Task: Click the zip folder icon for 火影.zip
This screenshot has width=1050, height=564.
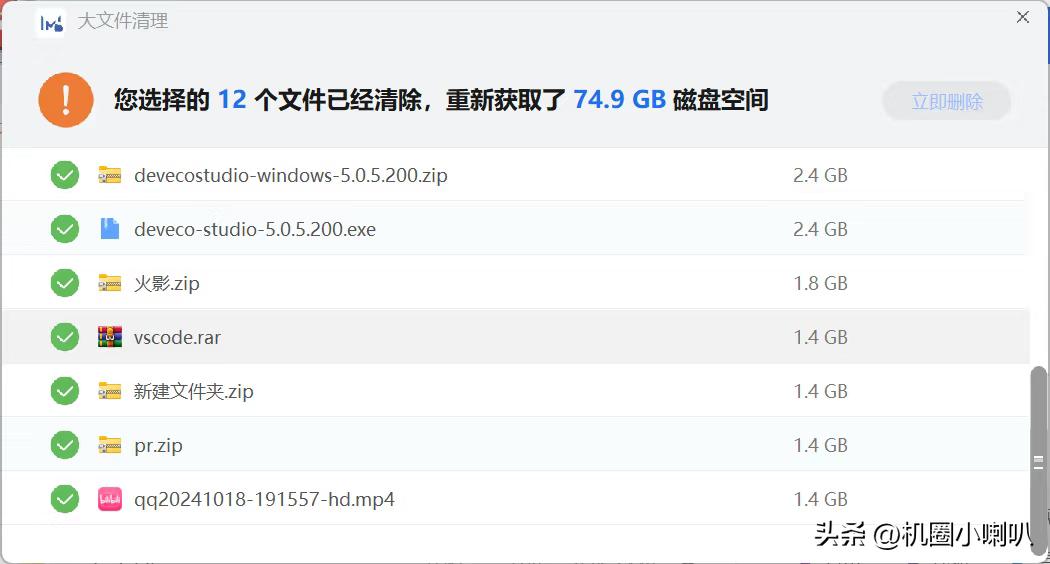Action: coord(110,283)
